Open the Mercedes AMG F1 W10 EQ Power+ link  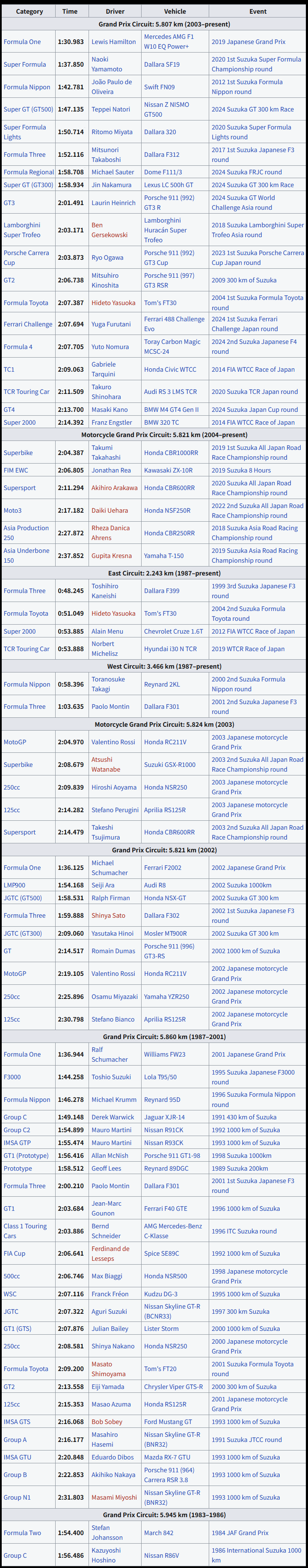pos(169,42)
